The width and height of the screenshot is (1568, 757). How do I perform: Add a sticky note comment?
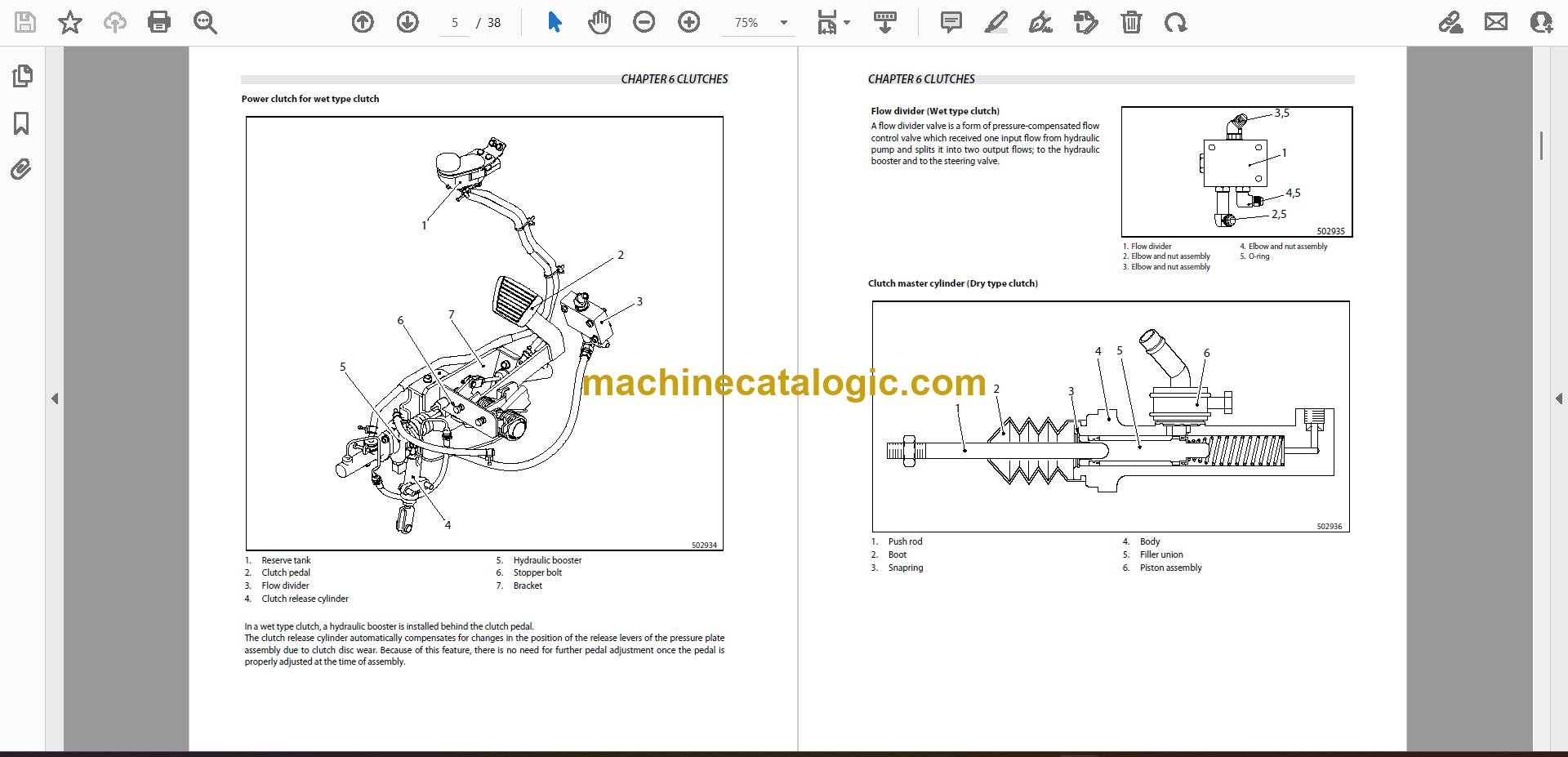click(951, 22)
